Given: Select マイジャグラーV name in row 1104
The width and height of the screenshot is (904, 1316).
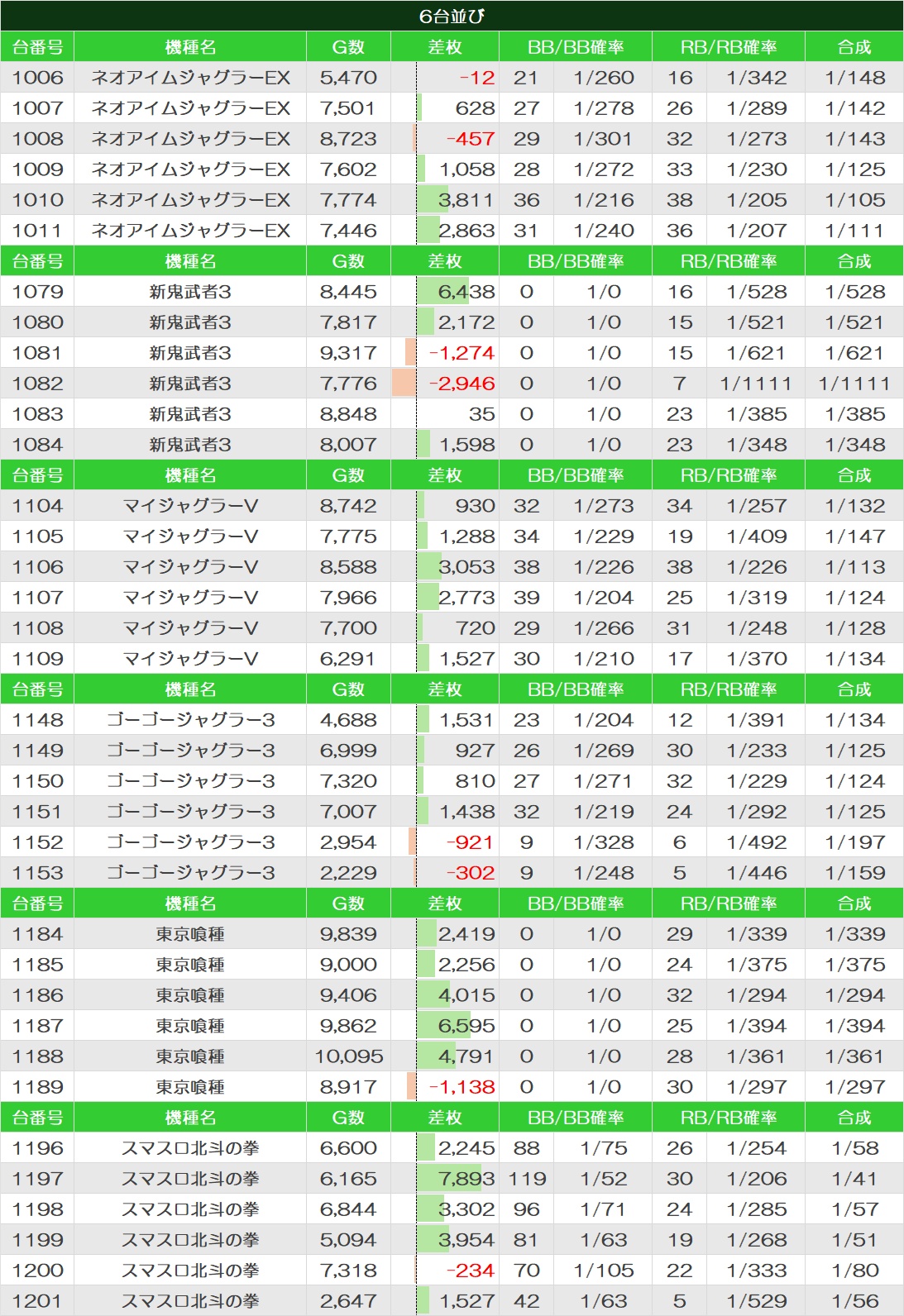Looking at the screenshot, I should (x=190, y=506).
